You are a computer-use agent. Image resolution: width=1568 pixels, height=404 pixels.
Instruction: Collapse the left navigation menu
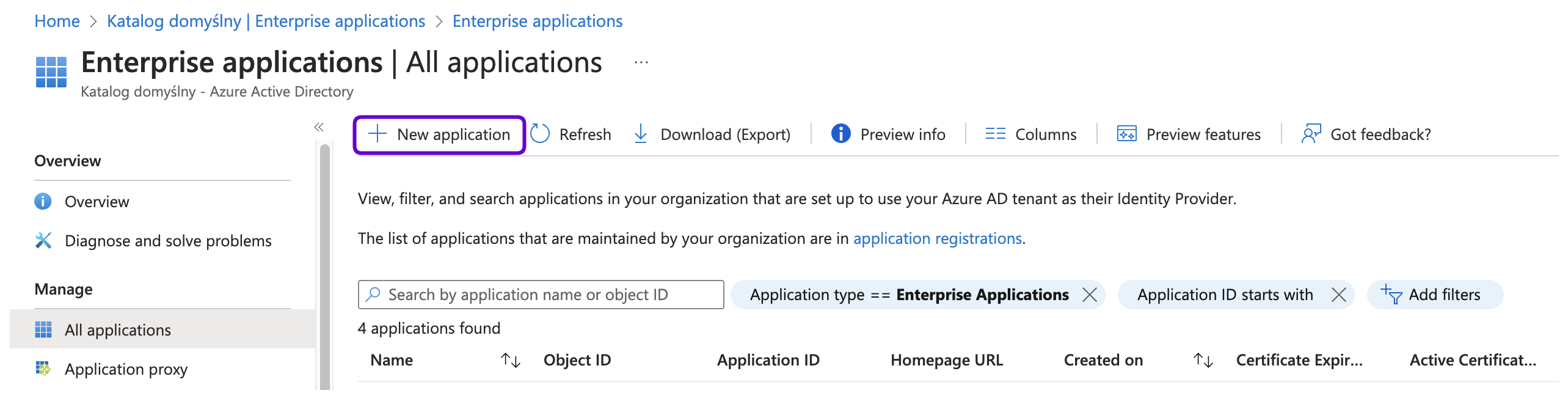point(319,127)
